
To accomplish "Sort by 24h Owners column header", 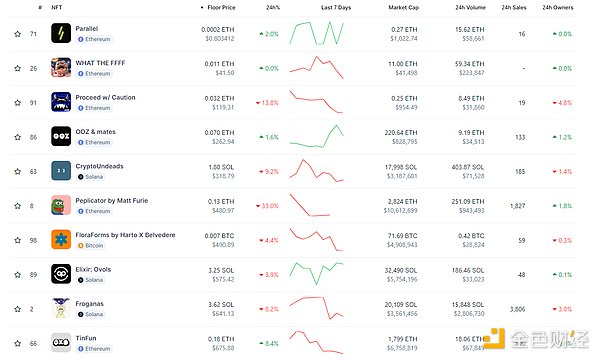I will point(558,7).
